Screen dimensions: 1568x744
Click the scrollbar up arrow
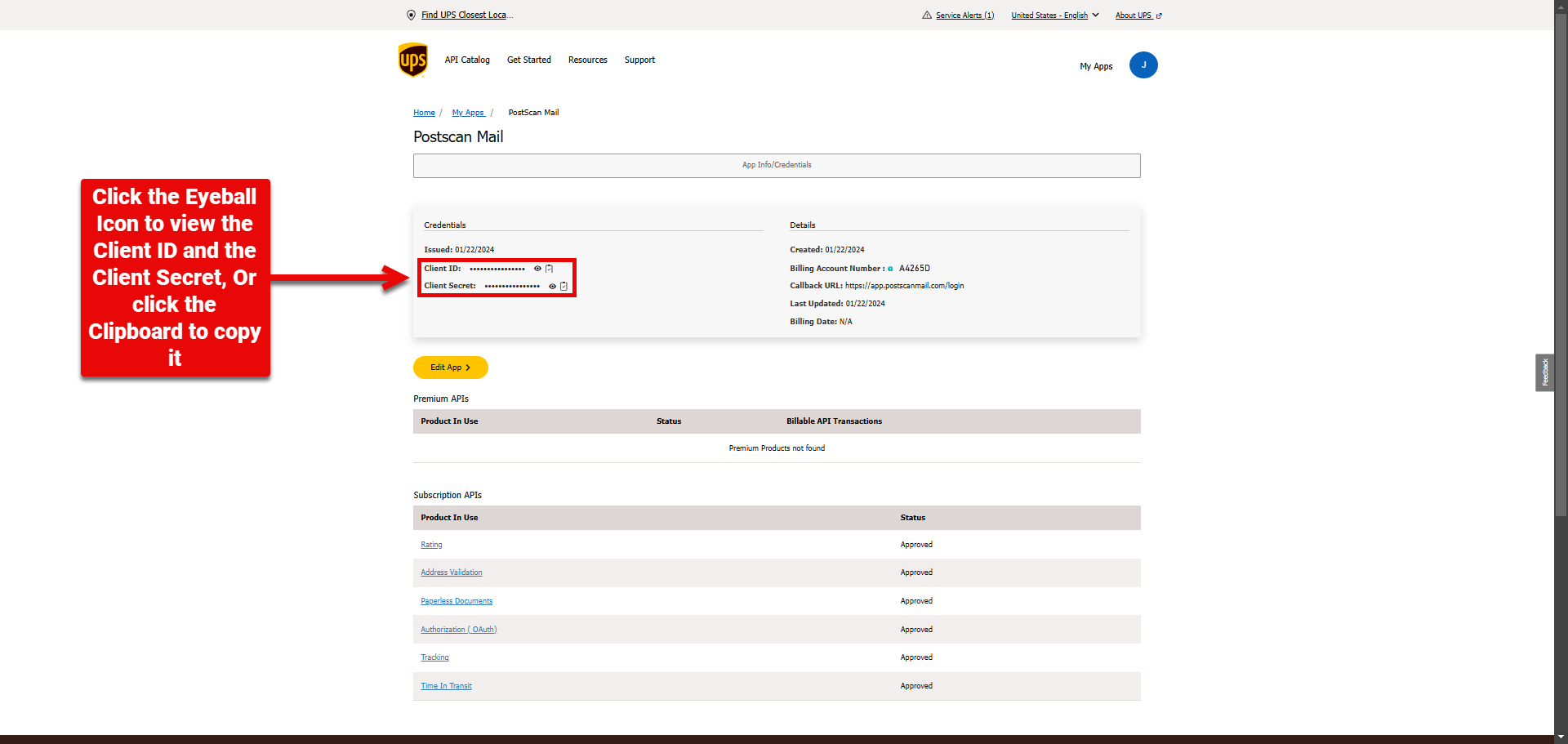pyautogui.click(x=1561, y=6)
